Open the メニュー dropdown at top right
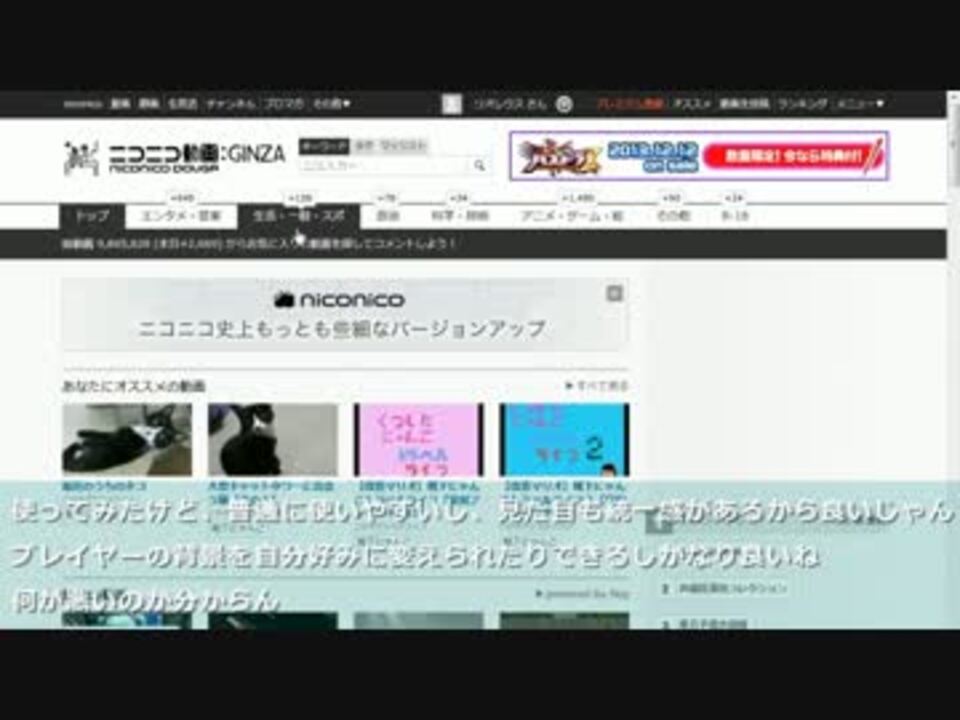Image resolution: width=960 pixels, height=720 pixels. coord(860,104)
